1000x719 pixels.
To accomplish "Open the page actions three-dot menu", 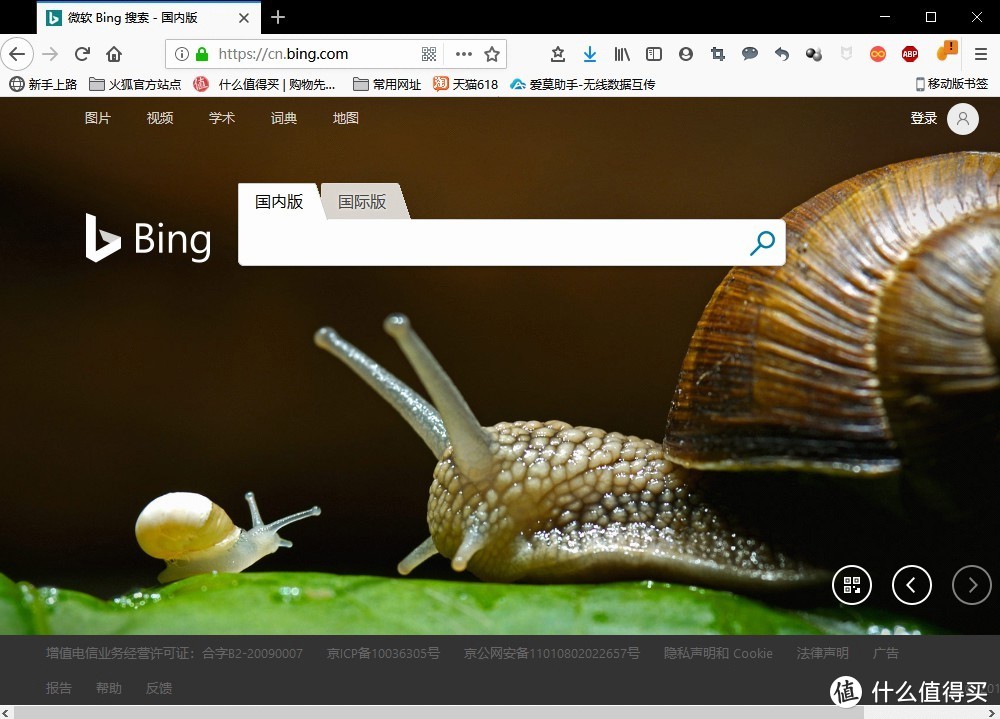I will pyautogui.click(x=464, y=54).
